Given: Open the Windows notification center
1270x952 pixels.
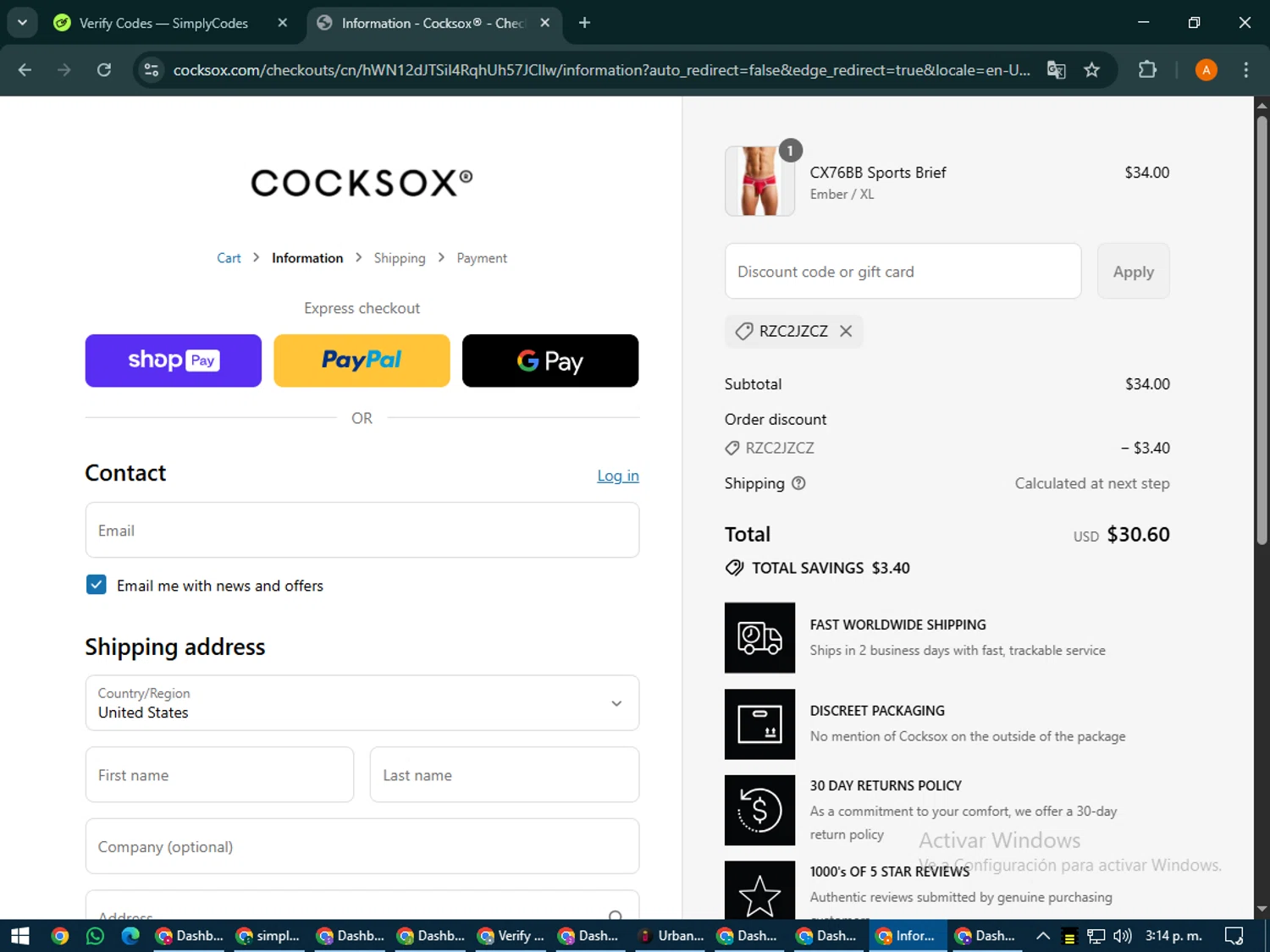Looking at the screenshot, I should click(x=1234, y=936).
